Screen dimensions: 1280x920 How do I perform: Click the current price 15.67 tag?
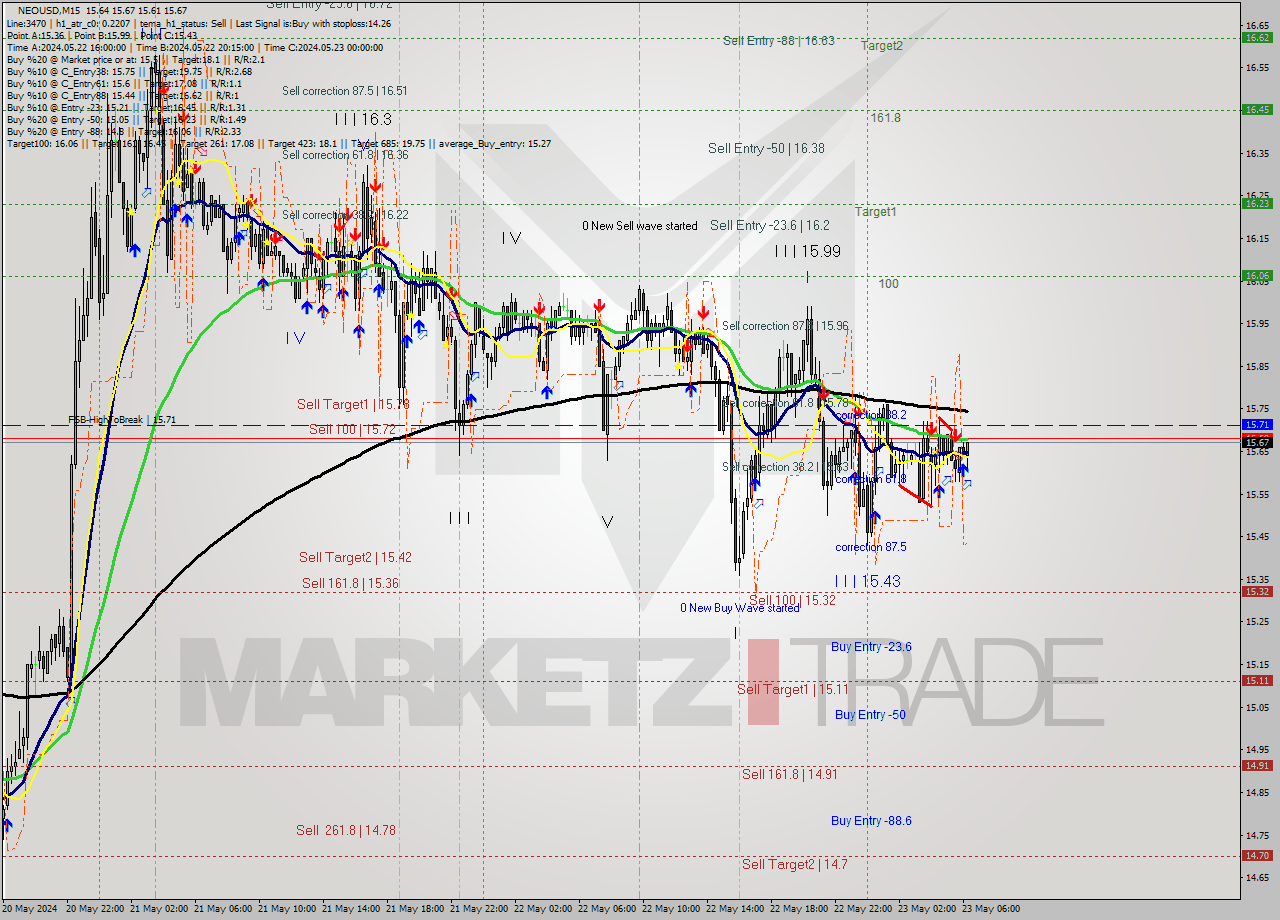click(1256, 442)
